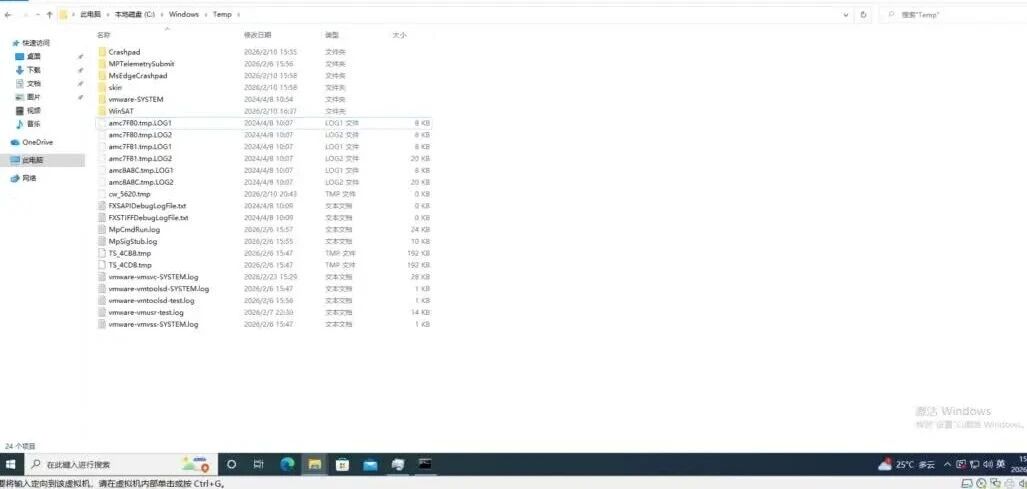Open 文档 from quick access
This screenshot has height=489, width=1027.
34,84
